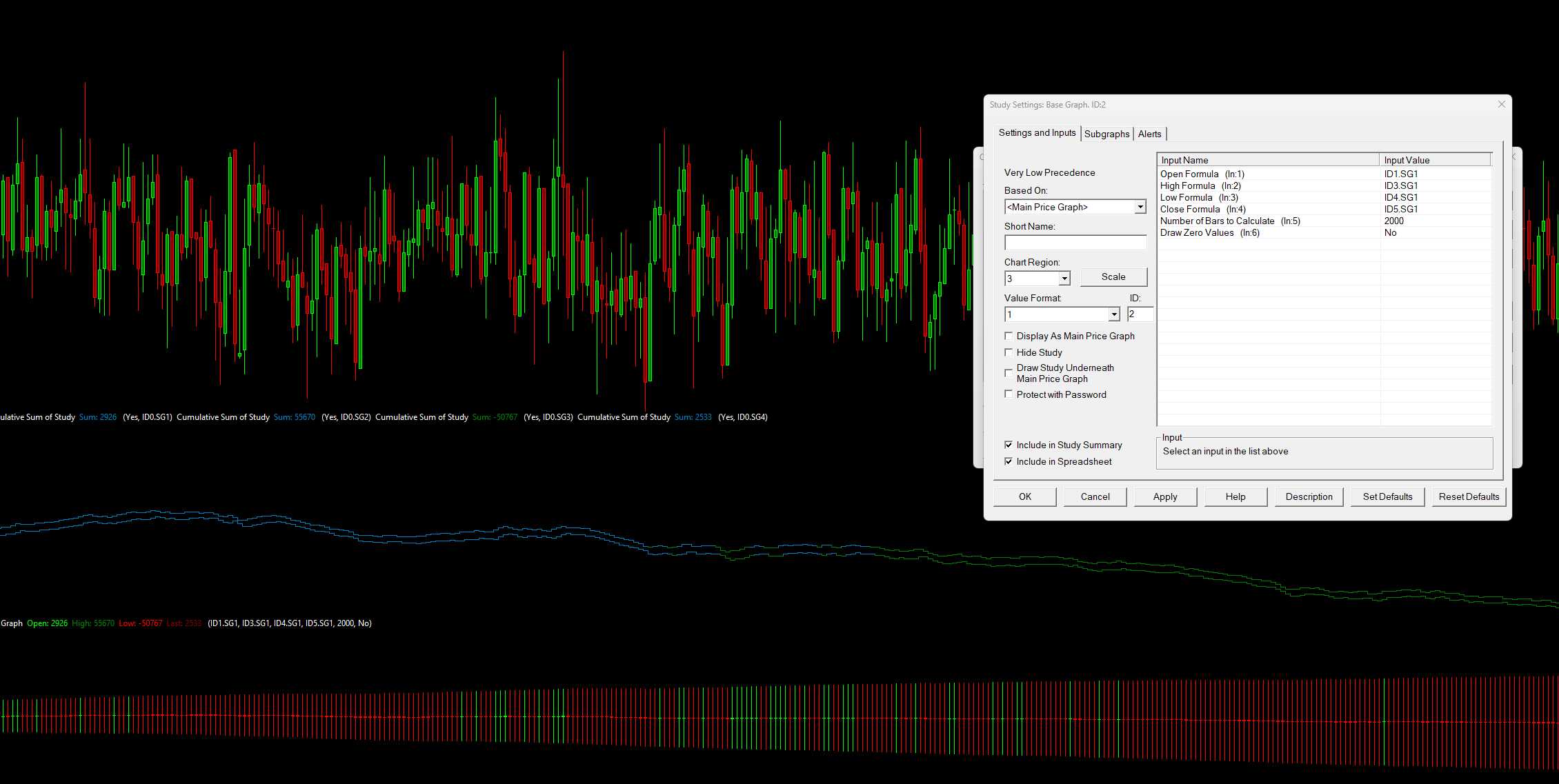Screen dimensions: 1559x784
Task: Select the Settings and Inputs tab
Action: 1037,133
